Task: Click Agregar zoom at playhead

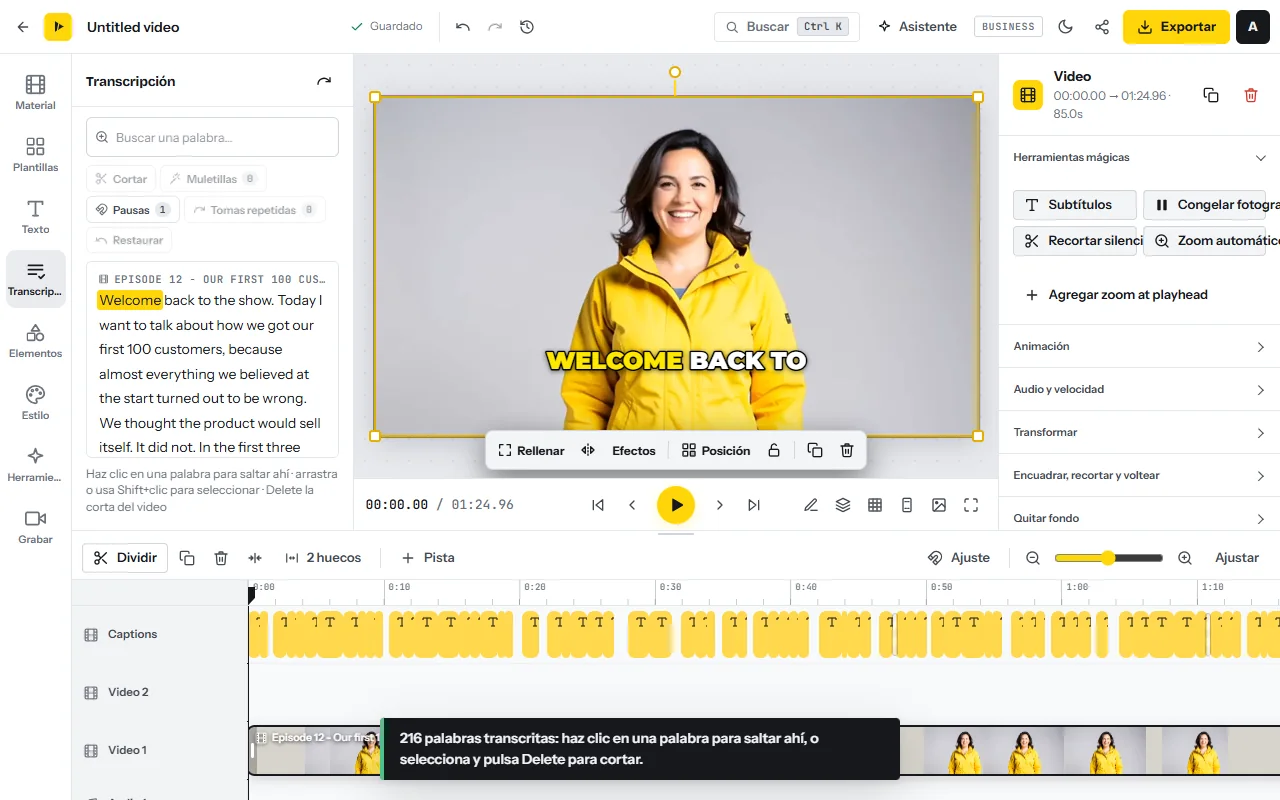Action: point(1116,295)
